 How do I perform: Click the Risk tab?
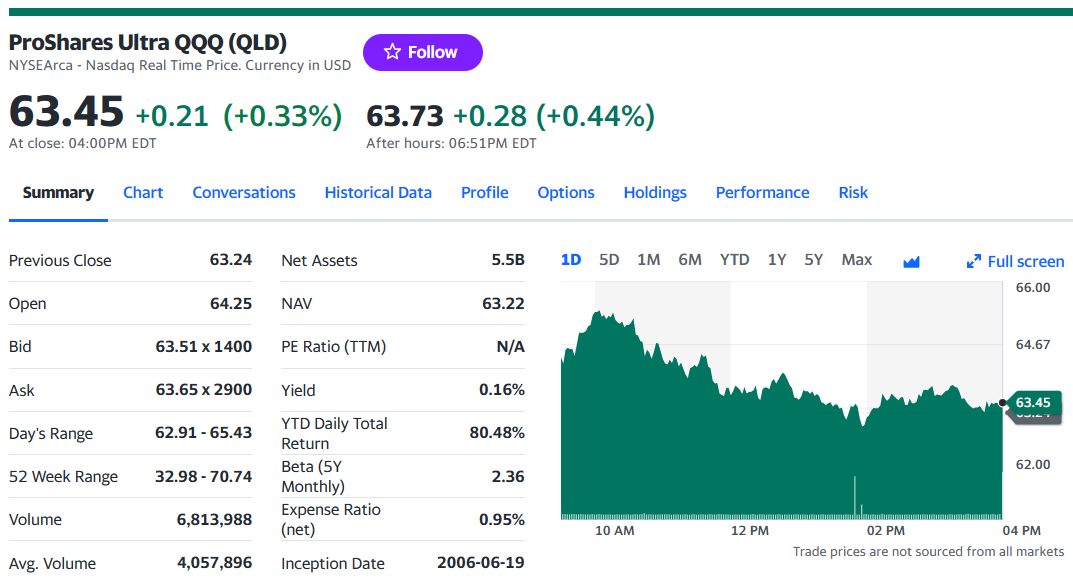click(x=853, y=192)
